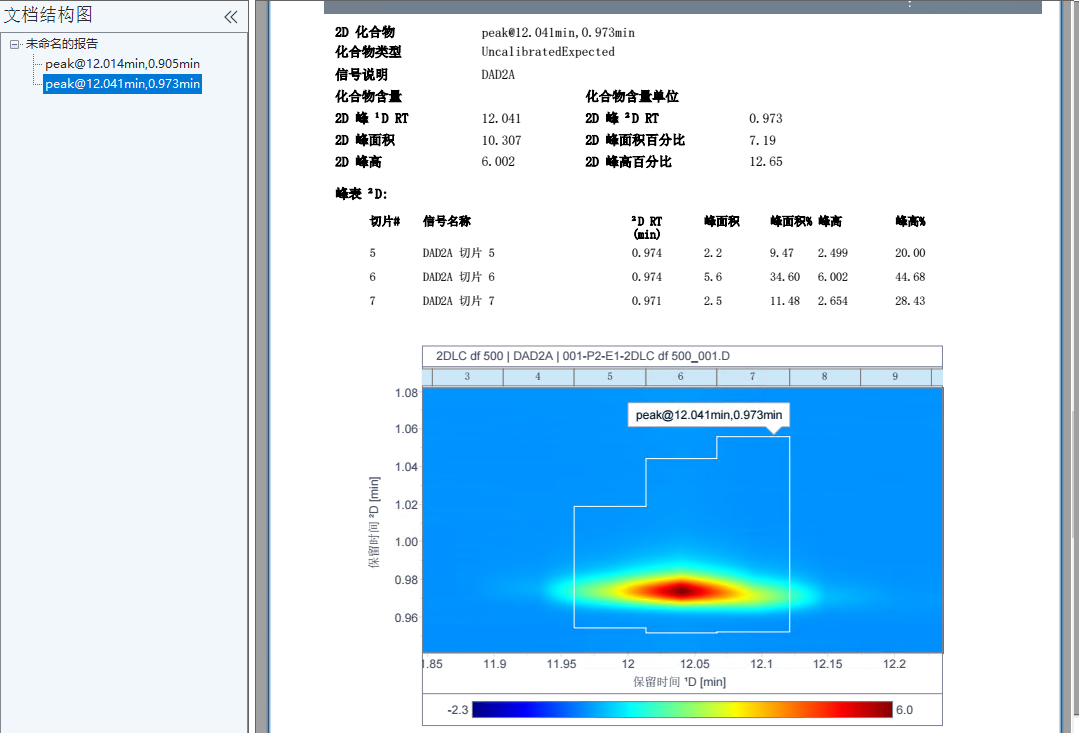This screenshot has height=733, width=1079.
Task: Click the DAD2A 切片 5 table row
Action: [x=647, y=253]
